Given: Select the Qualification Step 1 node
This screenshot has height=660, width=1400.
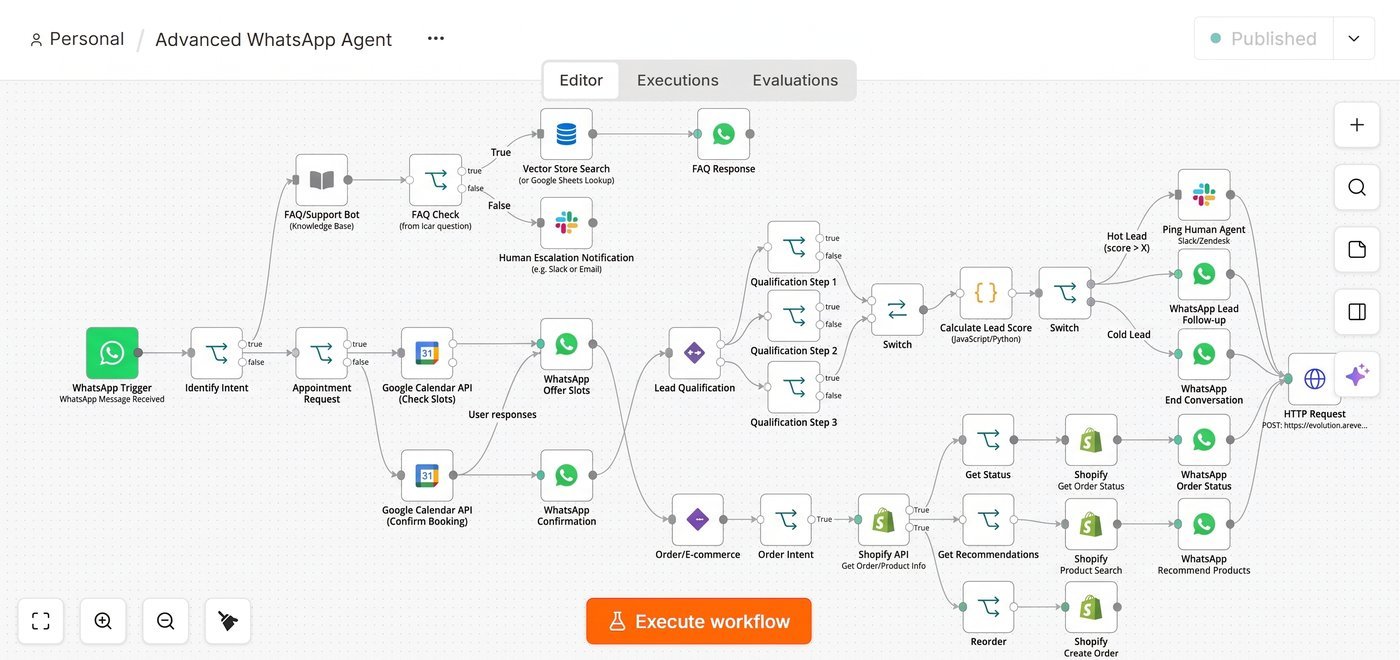Looking at the screenshot, I should tap(793, 247).
